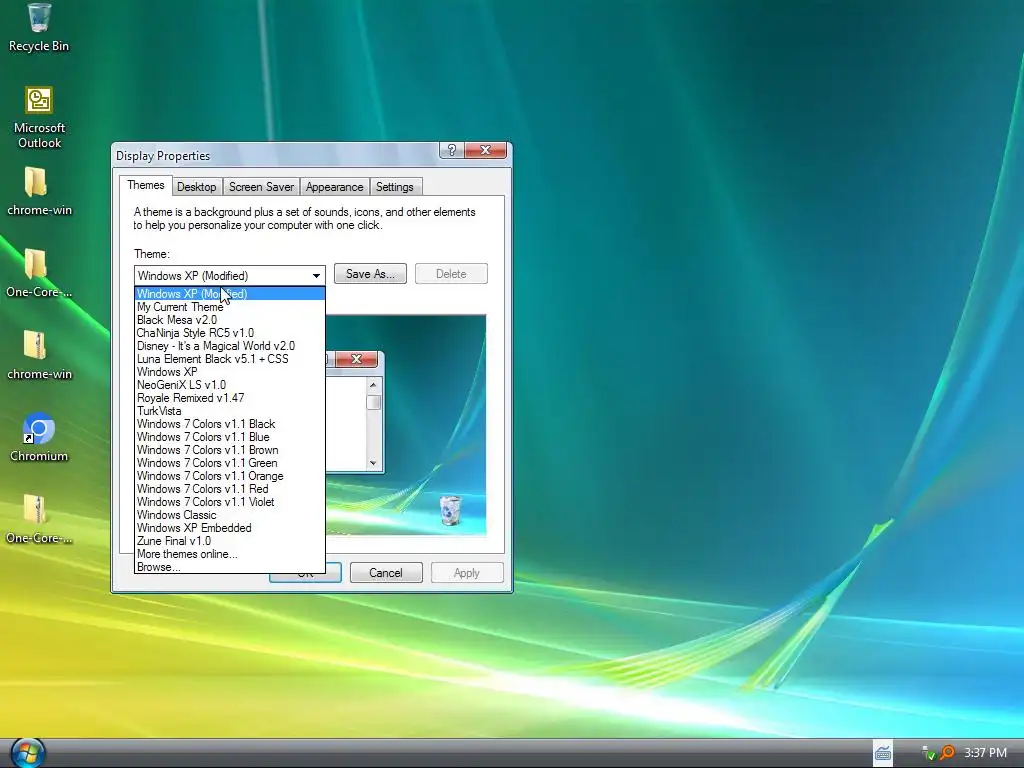Select the Chromium desktop shortcut icon

click(x=39, y=438)
